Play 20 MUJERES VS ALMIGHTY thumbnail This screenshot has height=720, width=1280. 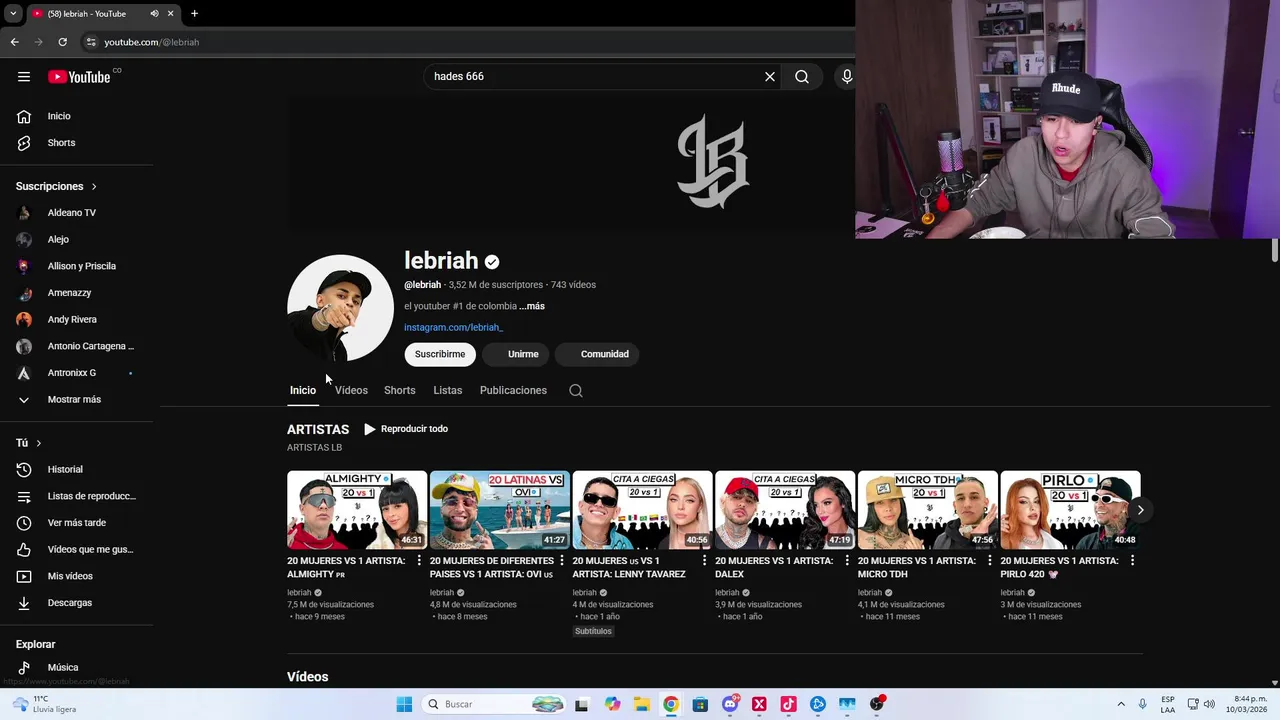(x=357, y=510)
